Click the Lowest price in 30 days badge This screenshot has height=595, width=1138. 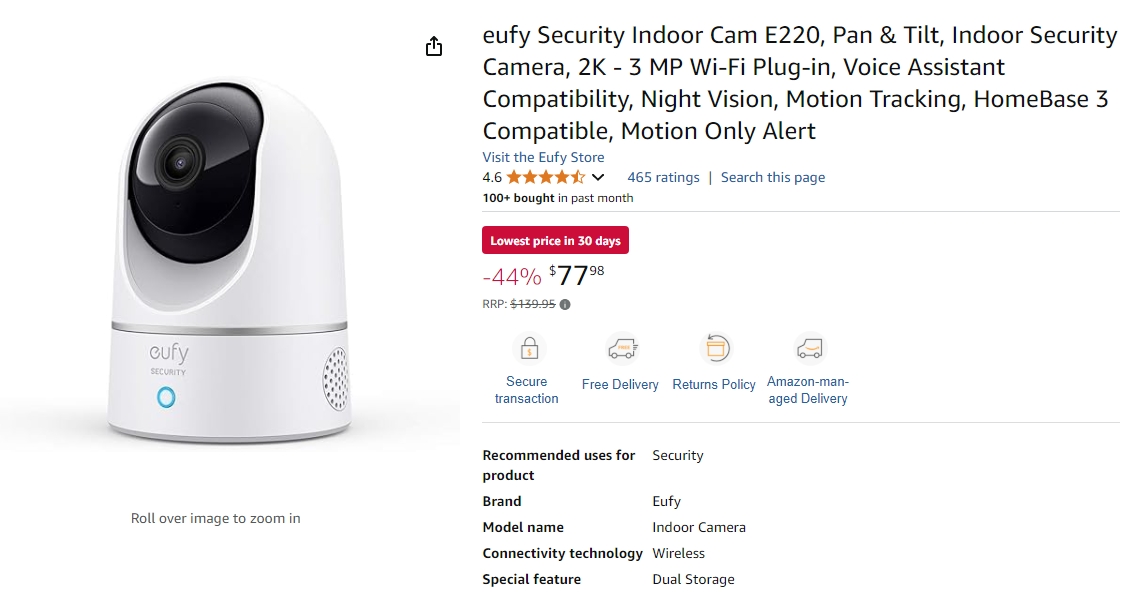(555, 240)
